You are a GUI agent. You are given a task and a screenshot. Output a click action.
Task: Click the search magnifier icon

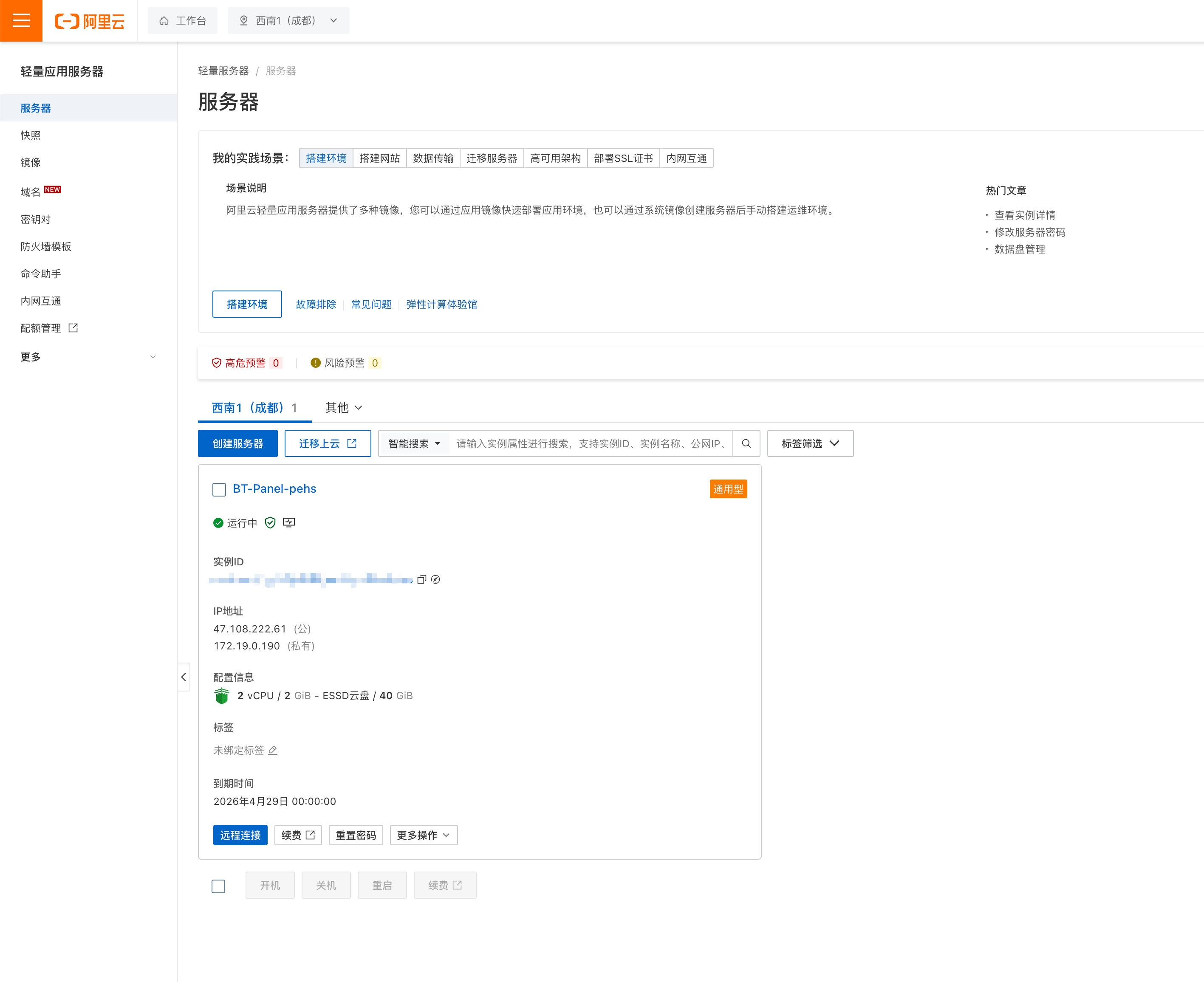[746, 443]
